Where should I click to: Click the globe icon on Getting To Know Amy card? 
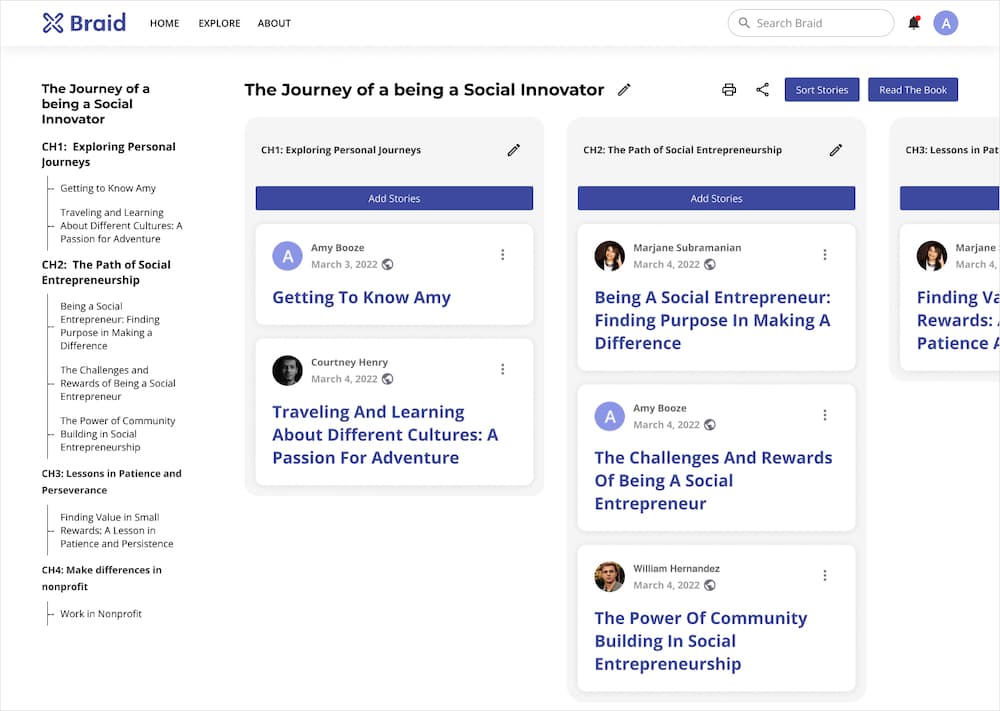388,265
